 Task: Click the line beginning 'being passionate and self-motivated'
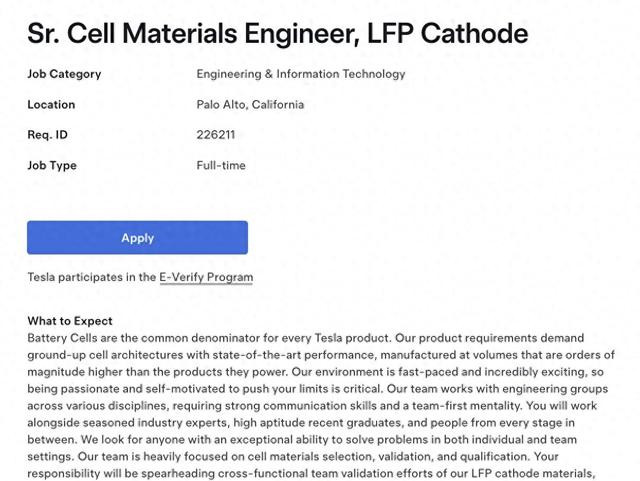click(318, 389)
